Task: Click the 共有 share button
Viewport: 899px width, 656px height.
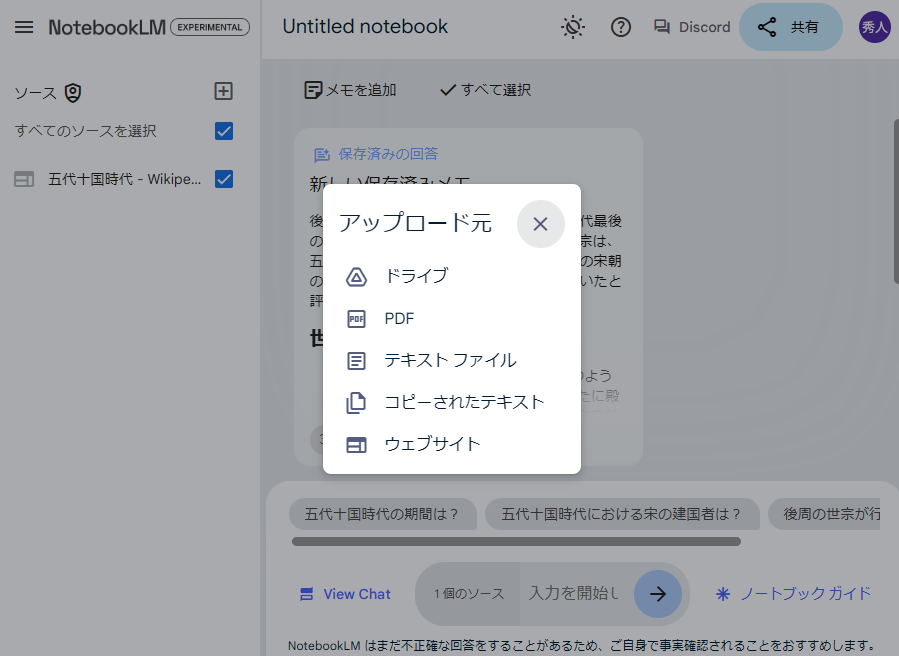Action: 791,27
